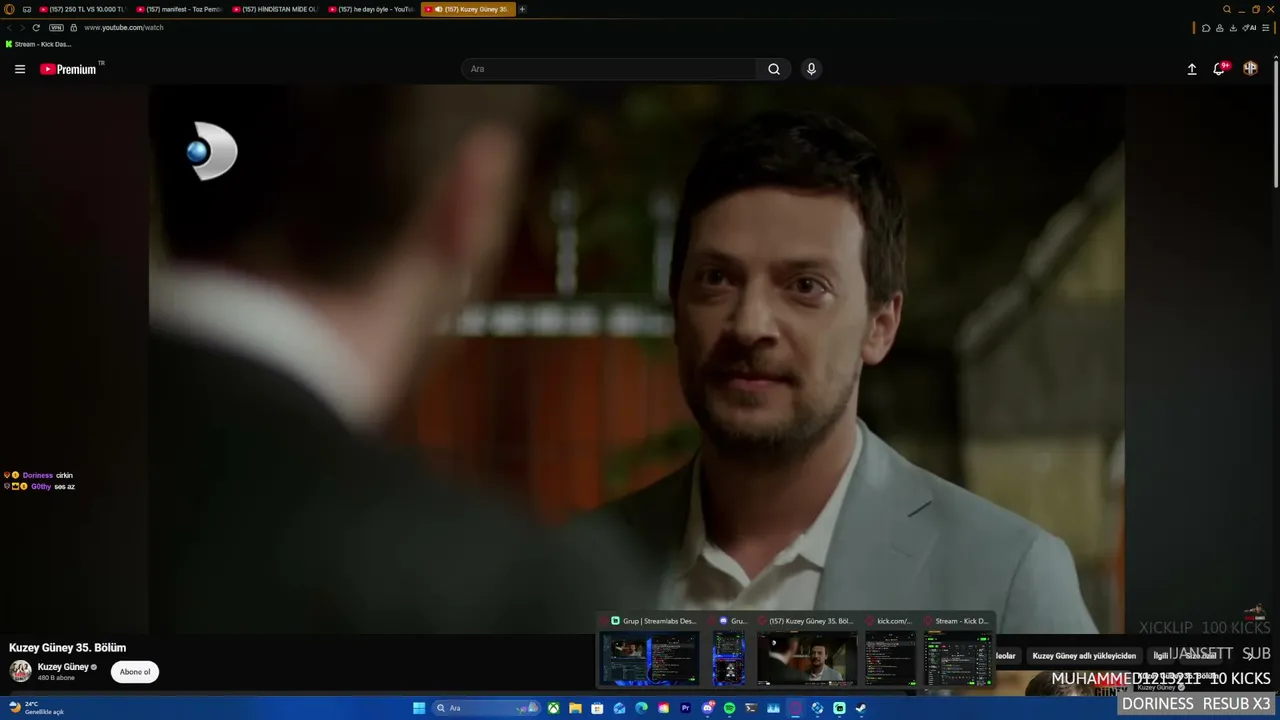Select the 'Kuzey Güney adlı yükleyiciden' chip
1280x720 pixels.
(x=1084, y=656)
